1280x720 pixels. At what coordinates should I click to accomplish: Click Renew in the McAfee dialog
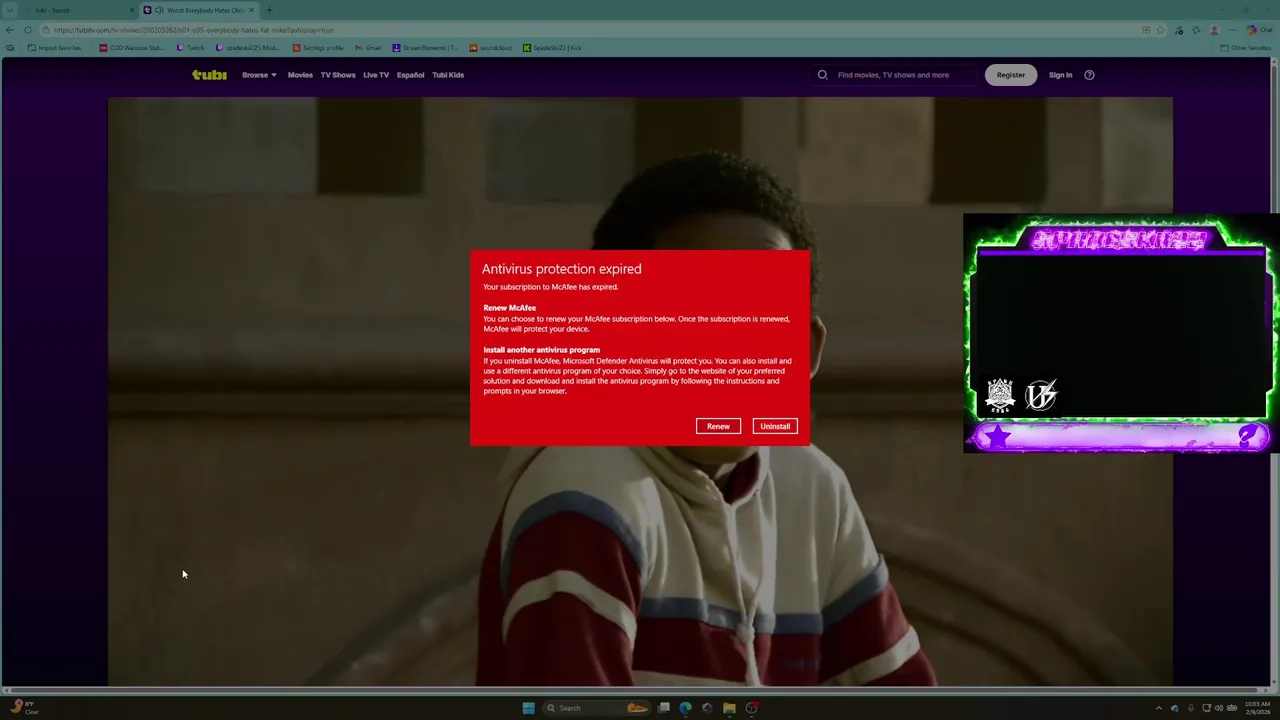click(718, 426)
